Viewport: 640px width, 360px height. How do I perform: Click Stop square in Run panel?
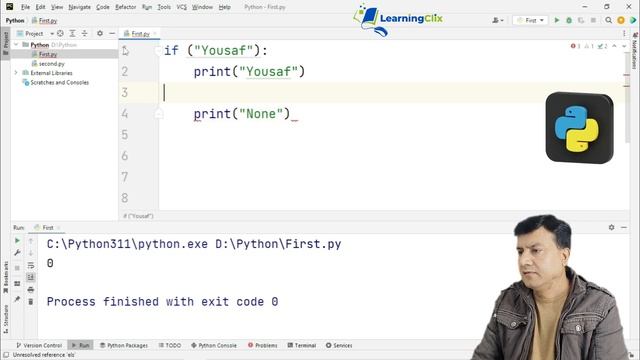(x=17, y=268)
